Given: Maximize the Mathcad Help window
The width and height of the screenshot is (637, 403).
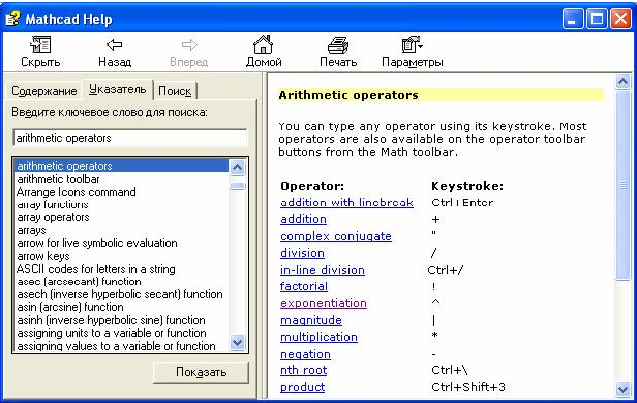Looking at the screenshot, I should (597, 19).
